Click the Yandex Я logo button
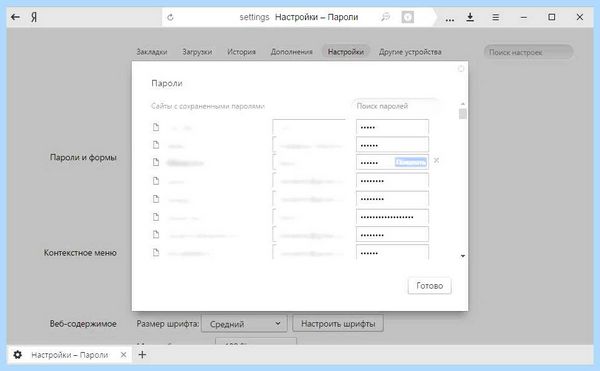The image size is (600, 371). [x=34, y=17]
